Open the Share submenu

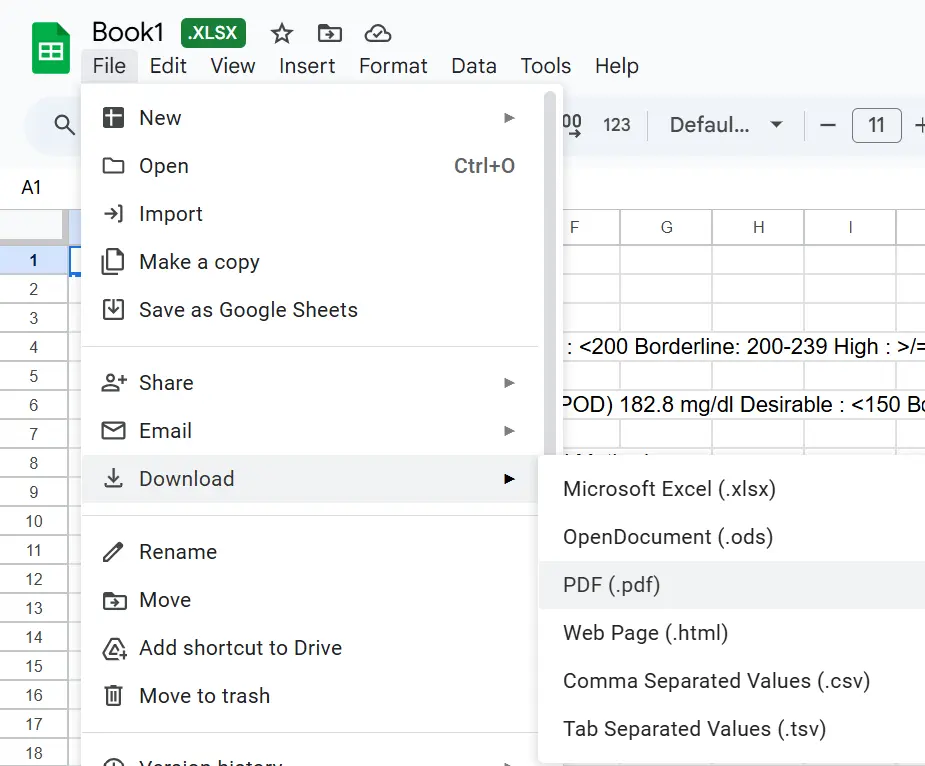[x=166, y=382]
